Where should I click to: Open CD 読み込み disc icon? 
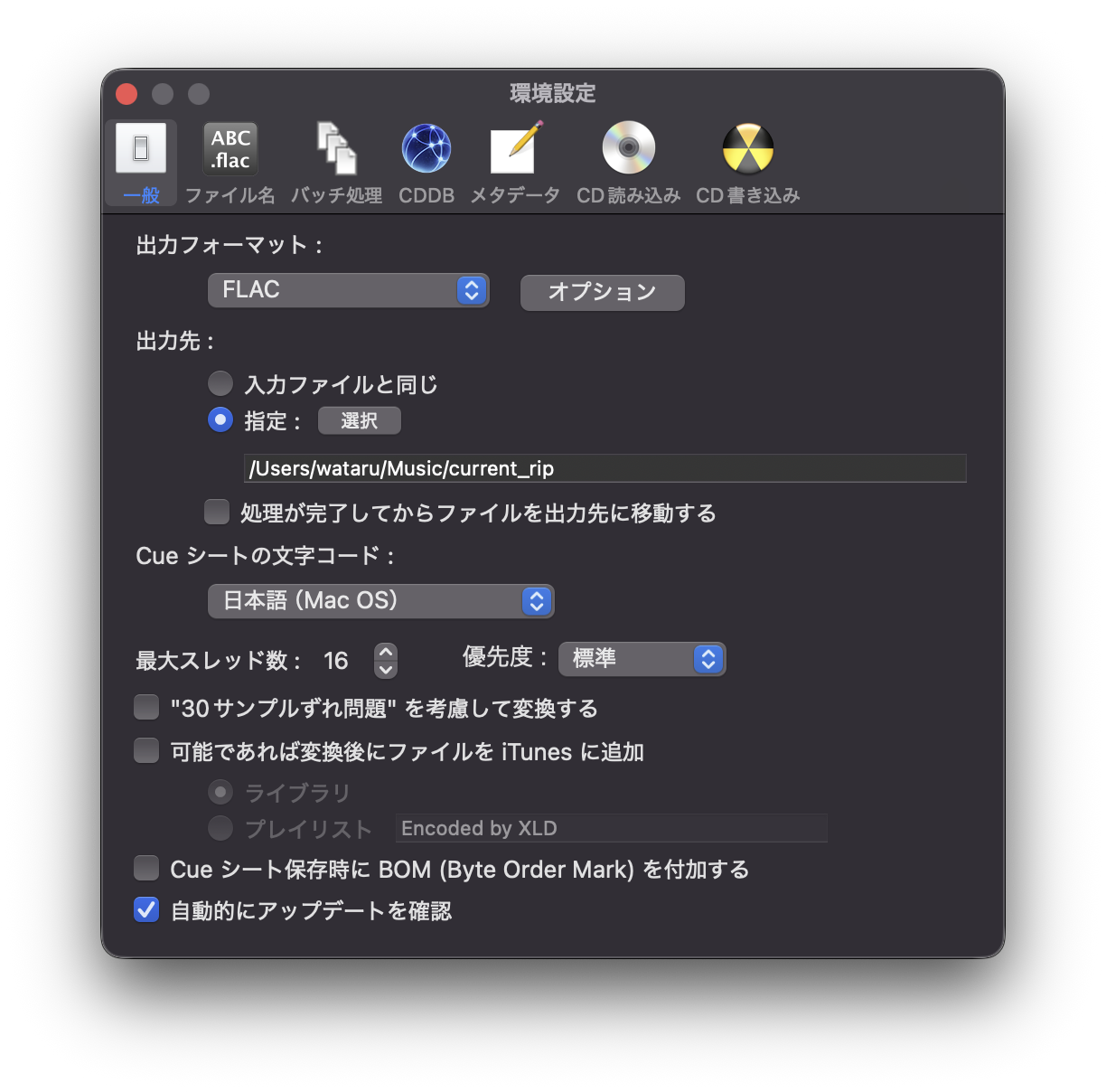tap(628, 150)
